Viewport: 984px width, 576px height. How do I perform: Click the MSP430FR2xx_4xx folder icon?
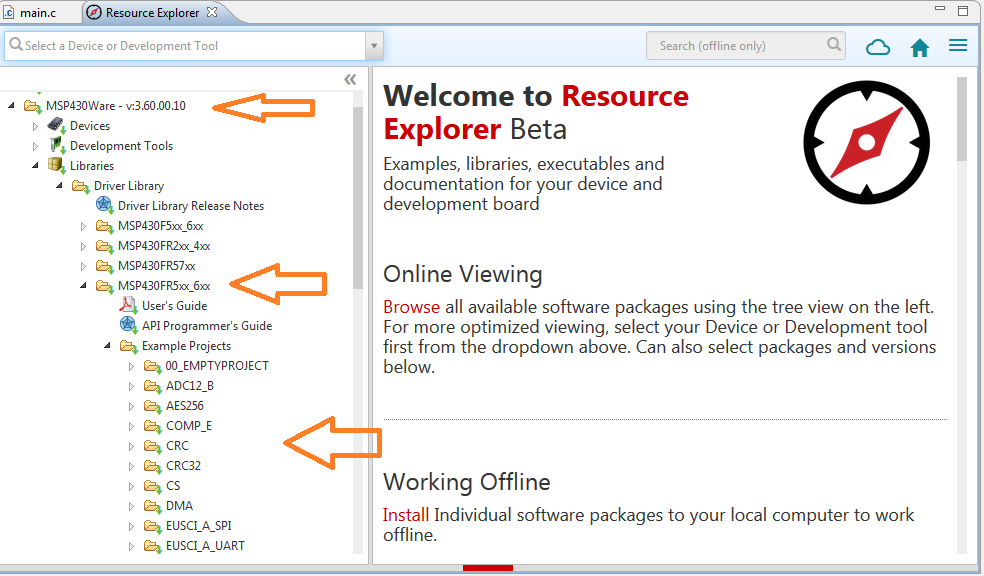point(104,246)
